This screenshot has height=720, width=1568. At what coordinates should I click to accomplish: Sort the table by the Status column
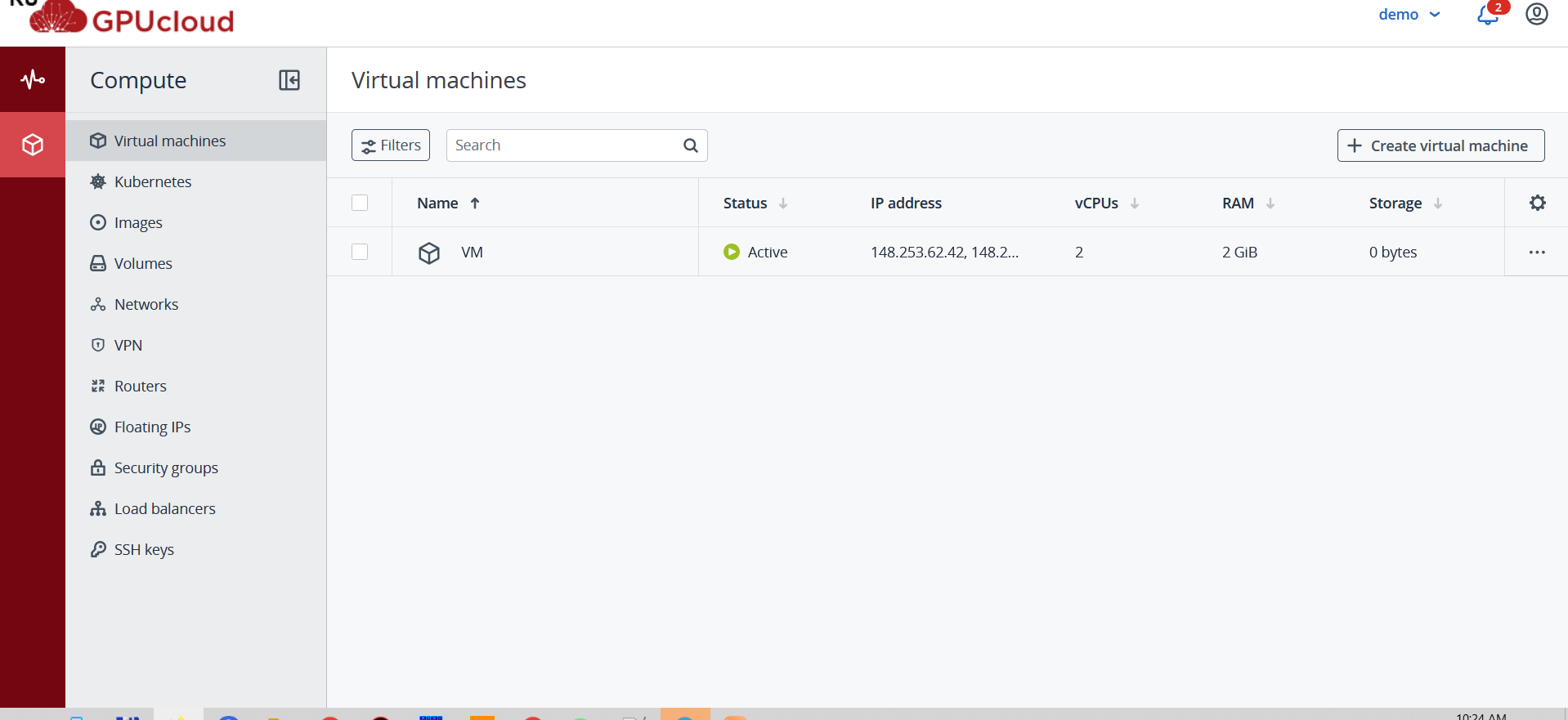click(755, 203)
